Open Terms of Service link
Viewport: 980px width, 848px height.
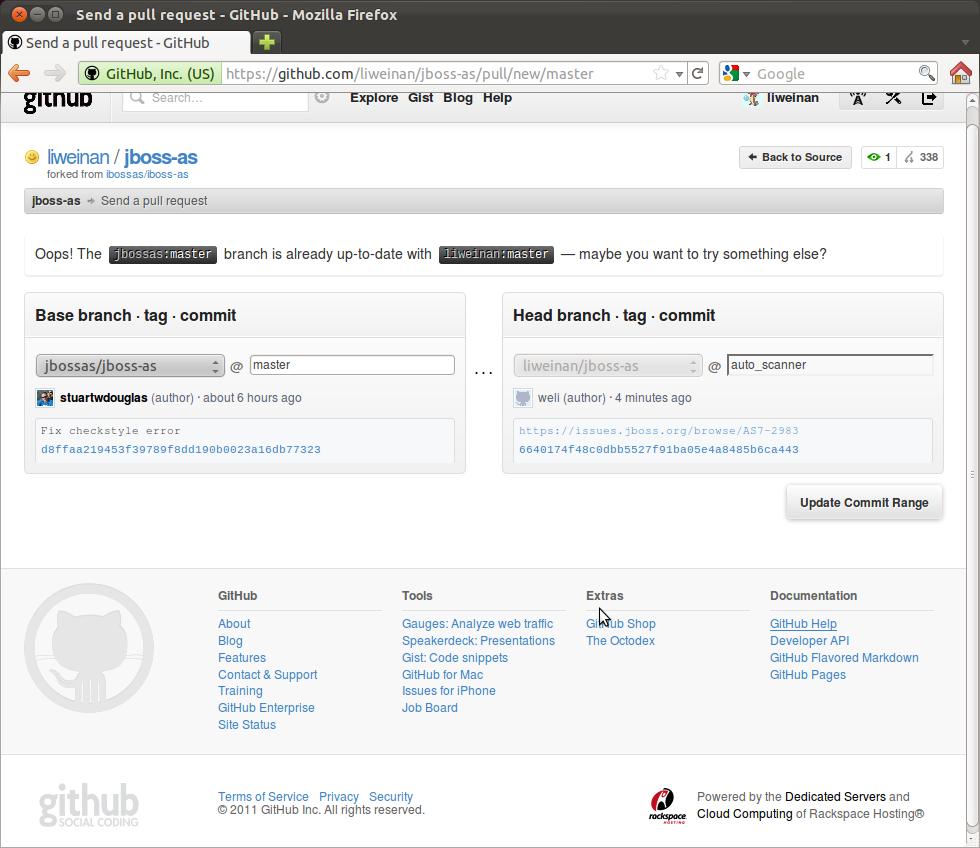point(263,796)
